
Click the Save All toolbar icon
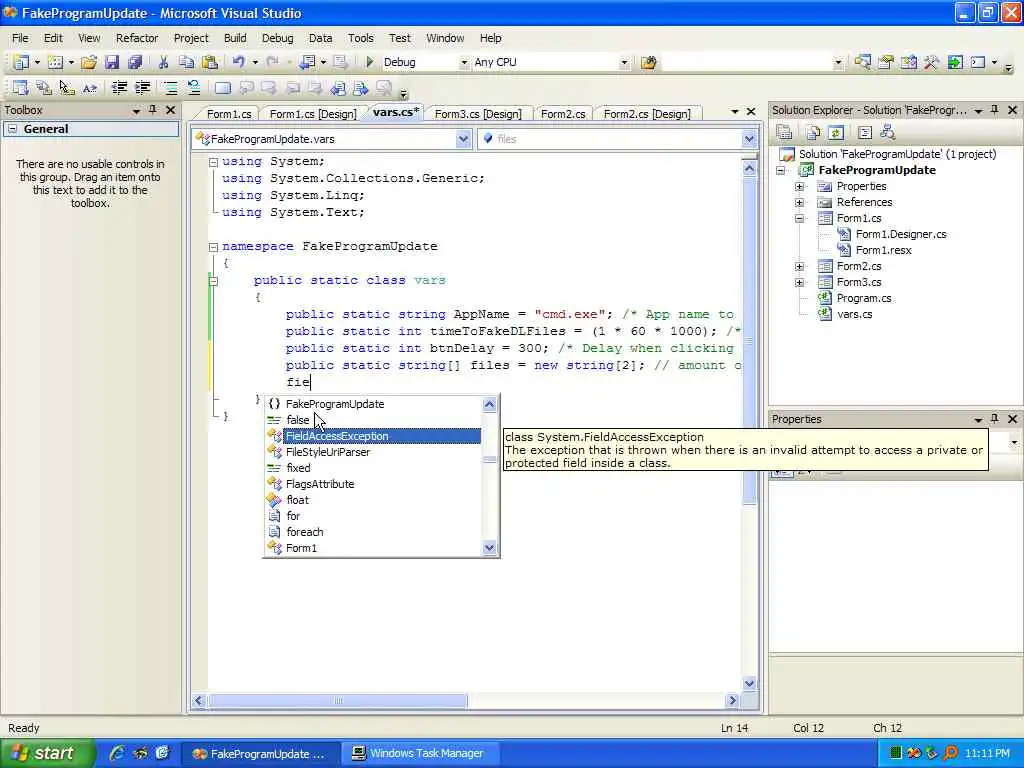pyautogui.click(x=135, y=62)
